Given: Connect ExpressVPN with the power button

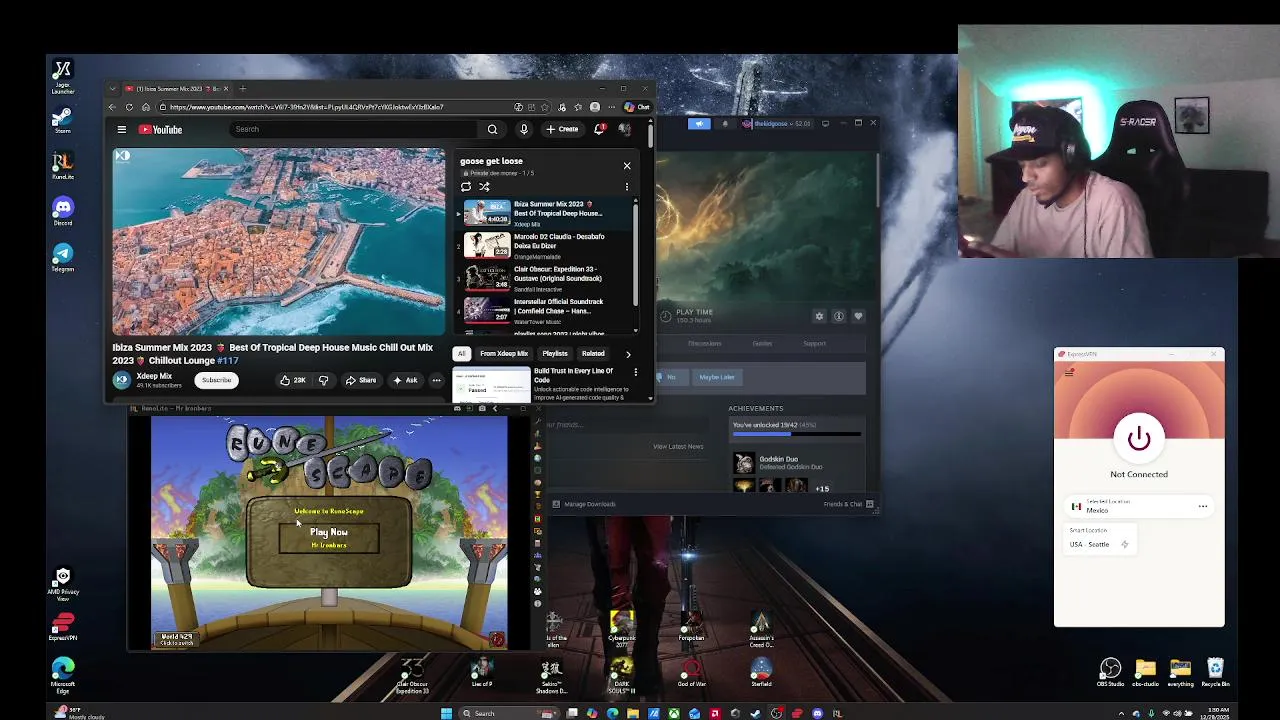Looking at the screenshot, I should coord(1139,438).
